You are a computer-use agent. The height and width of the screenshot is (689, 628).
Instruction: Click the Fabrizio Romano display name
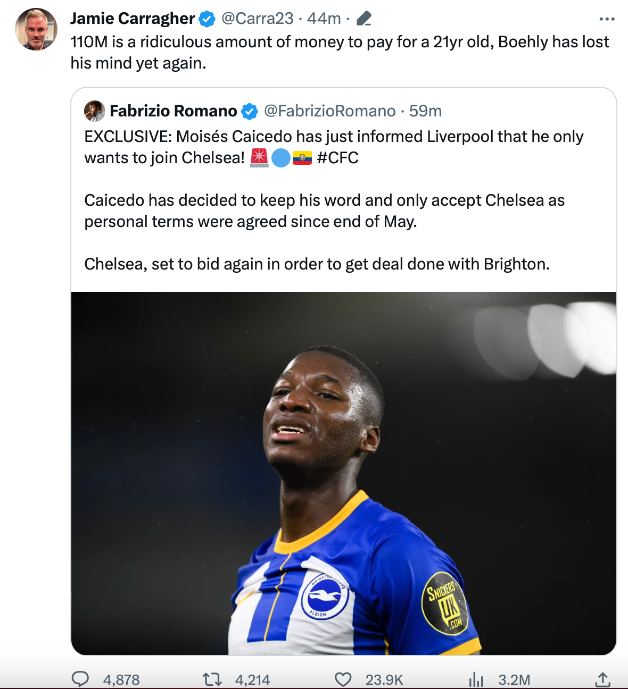click(173, 110)
